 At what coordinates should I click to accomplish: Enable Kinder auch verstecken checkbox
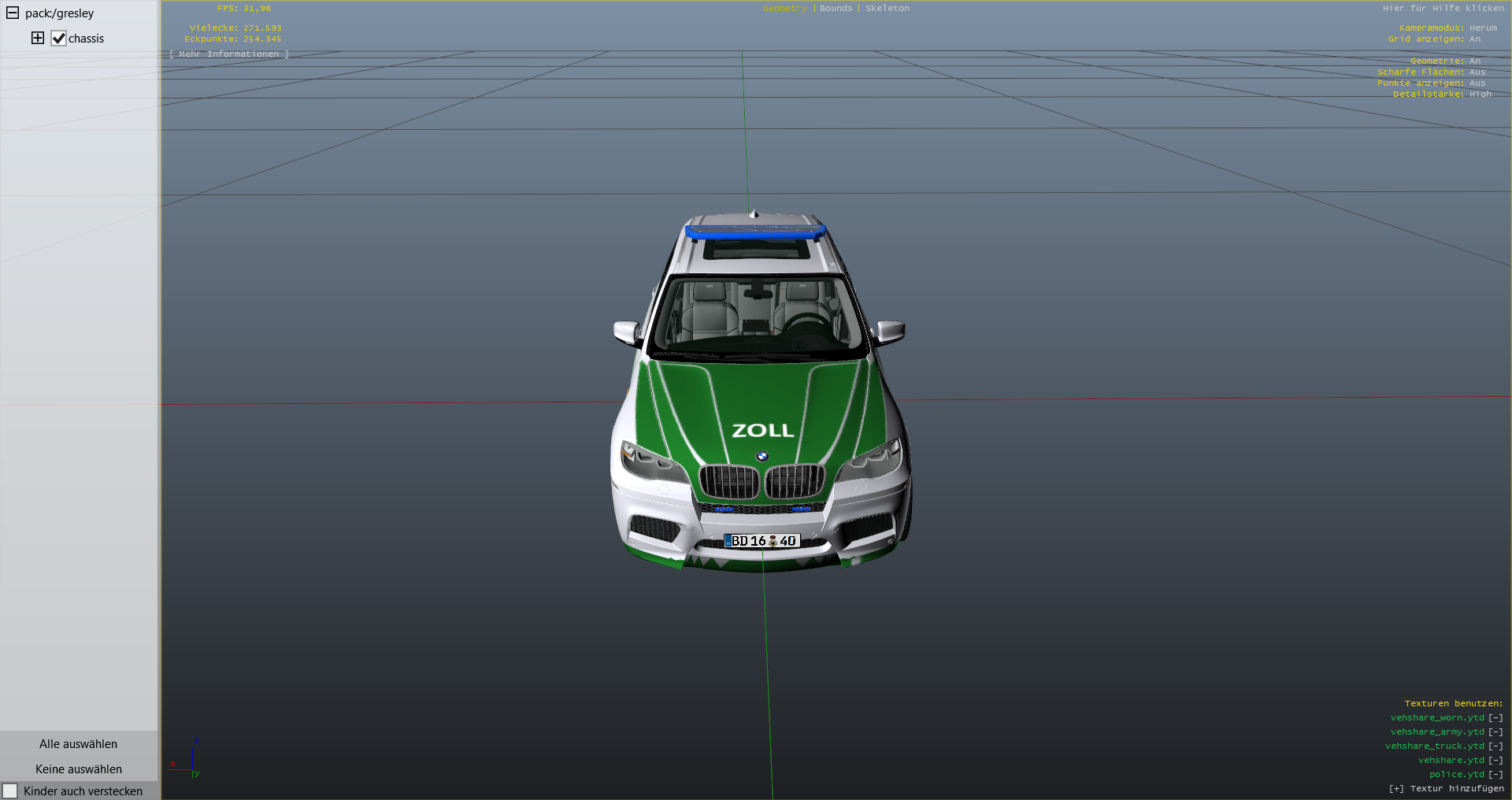[10, 791]
